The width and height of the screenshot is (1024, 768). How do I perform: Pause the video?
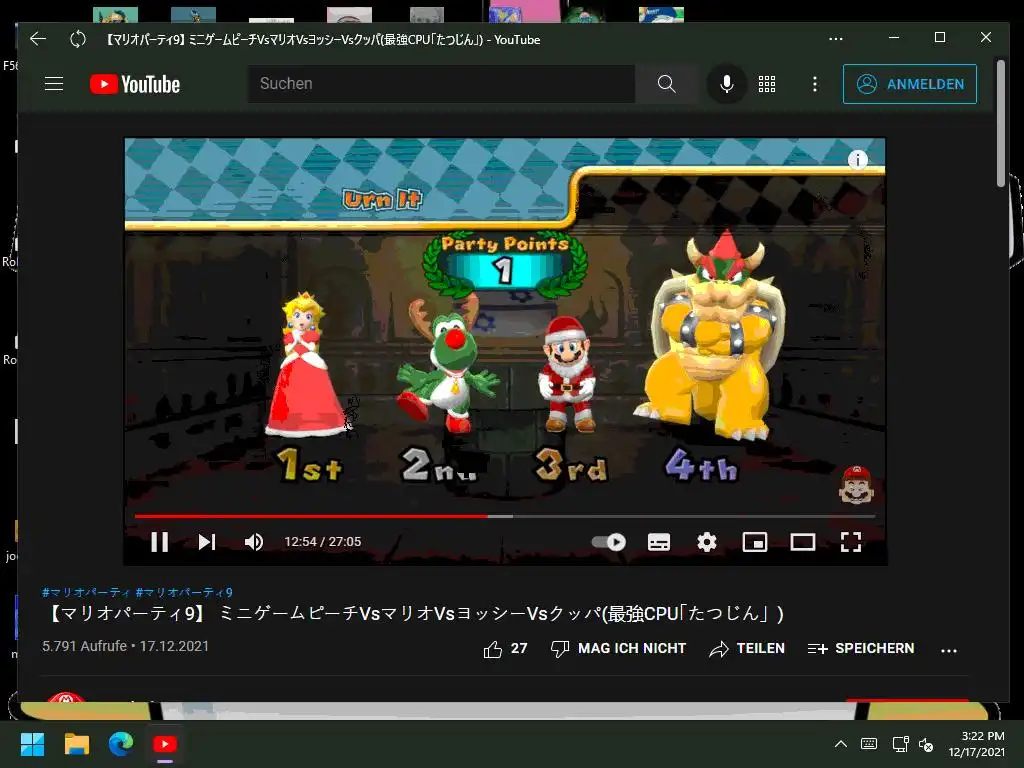160,542
